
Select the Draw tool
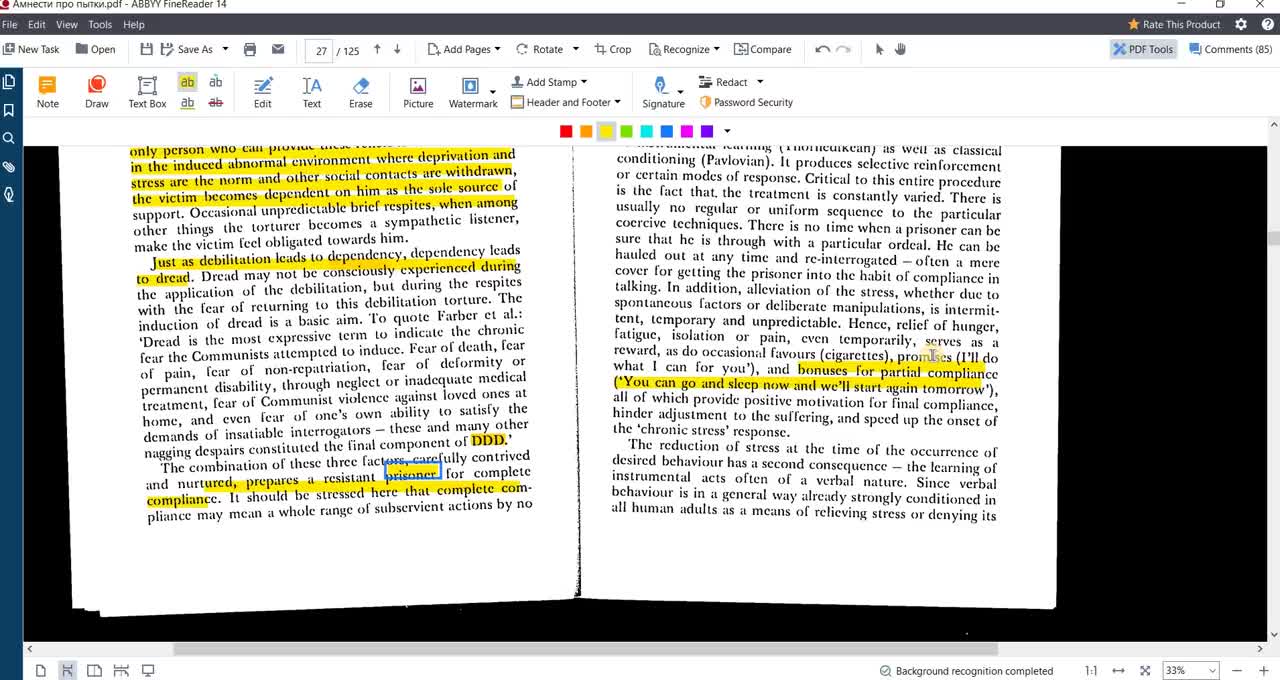tap(97, 92)
